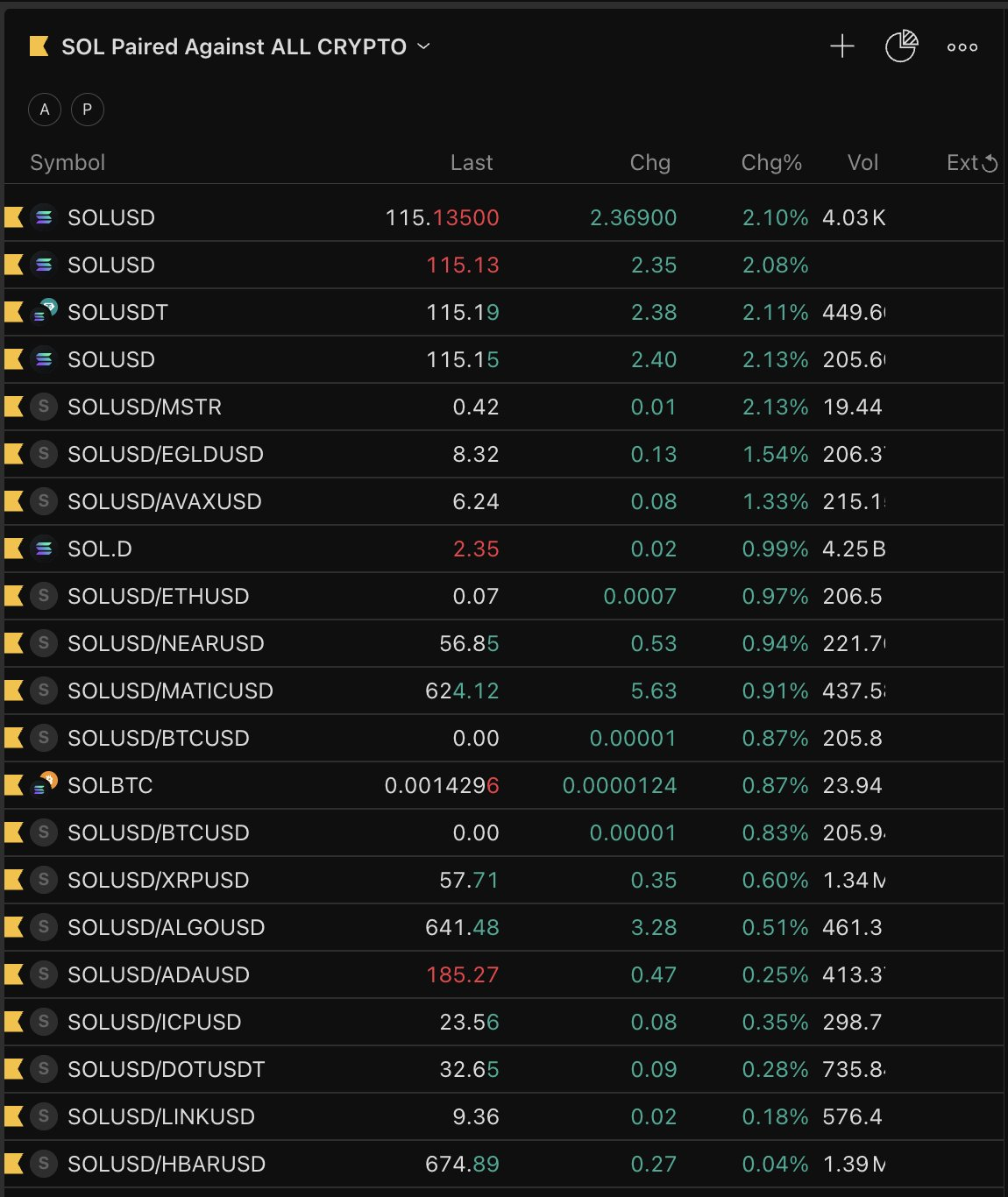Click the S logo icon for SOLUSD/XRPUSD
This screenshot has height=1197, width=1008.
point(43,880)
